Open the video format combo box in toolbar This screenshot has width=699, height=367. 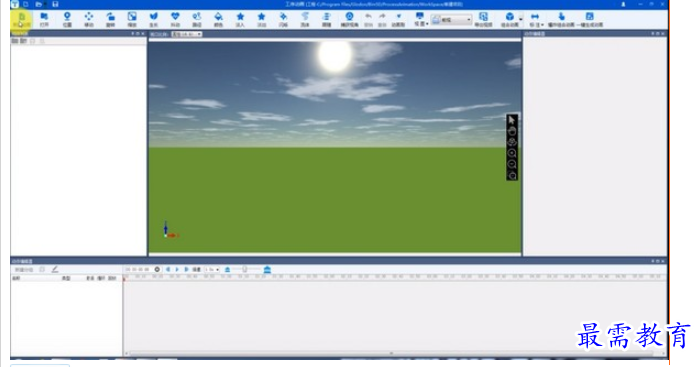pos(452,20)
